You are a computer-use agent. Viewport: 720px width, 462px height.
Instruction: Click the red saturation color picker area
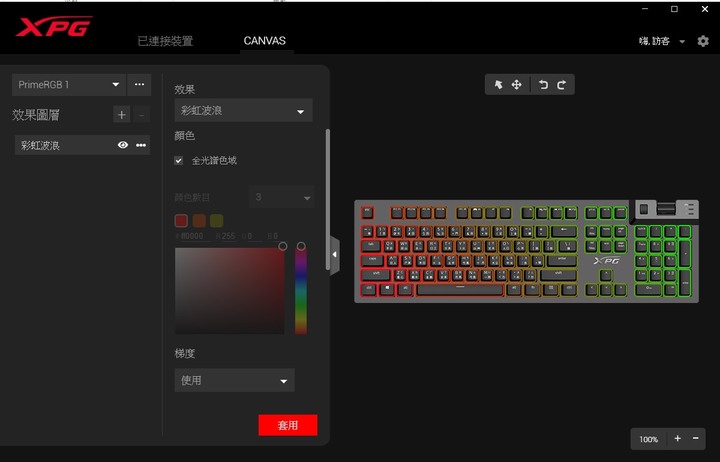click(230, 291)
